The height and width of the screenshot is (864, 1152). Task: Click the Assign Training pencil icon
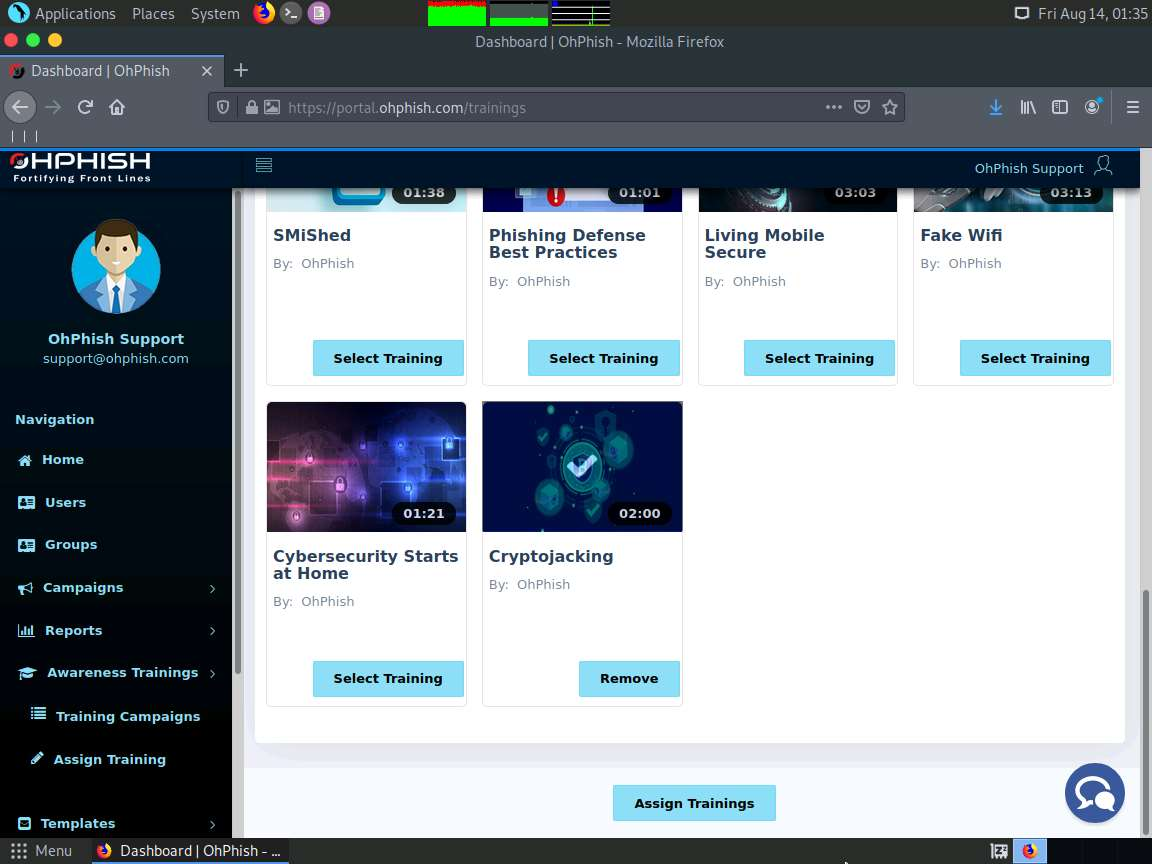pyautogui.click(x=37, y=758)
